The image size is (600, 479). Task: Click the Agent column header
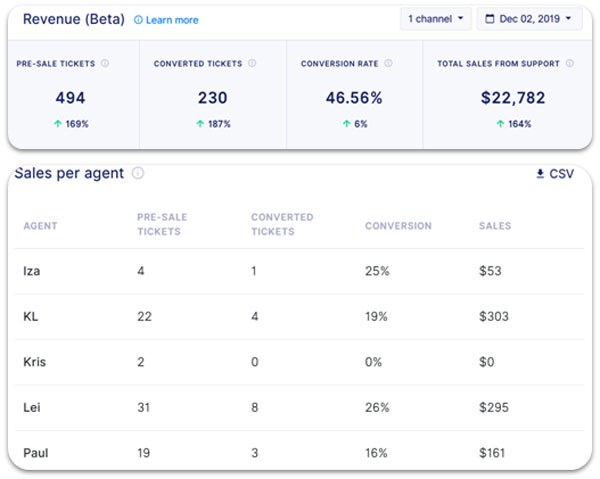click(40, 226)
